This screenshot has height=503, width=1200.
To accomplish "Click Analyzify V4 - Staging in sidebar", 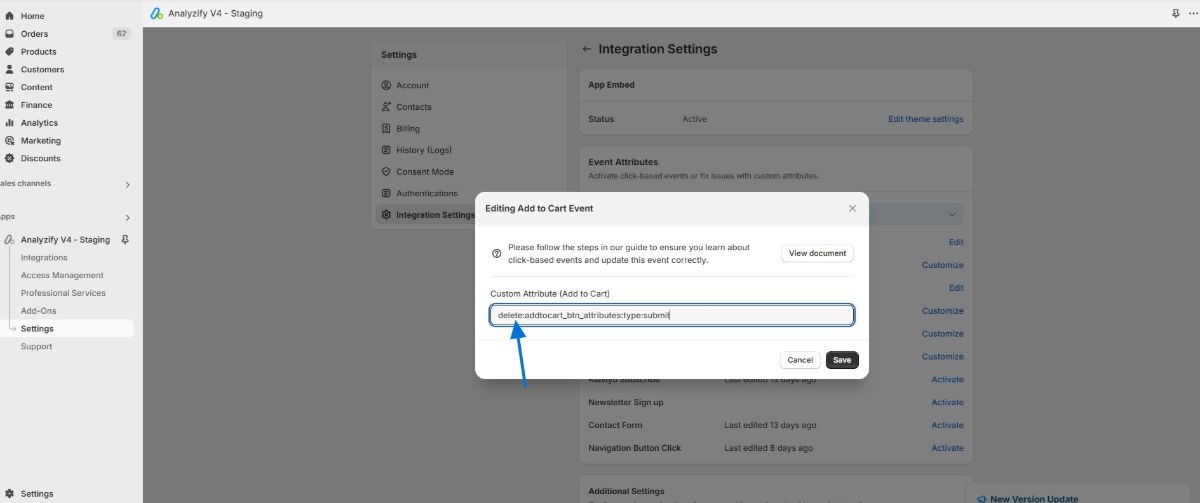I will (x=65, y=240).
